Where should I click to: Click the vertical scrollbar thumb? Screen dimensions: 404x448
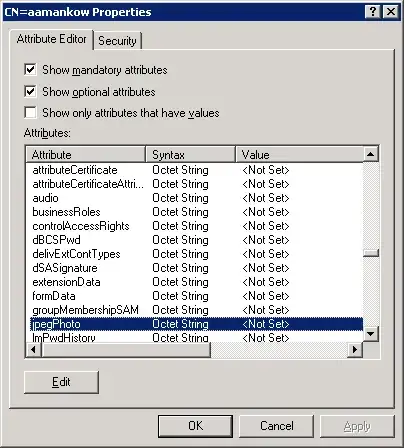click(x=371, y=253)
